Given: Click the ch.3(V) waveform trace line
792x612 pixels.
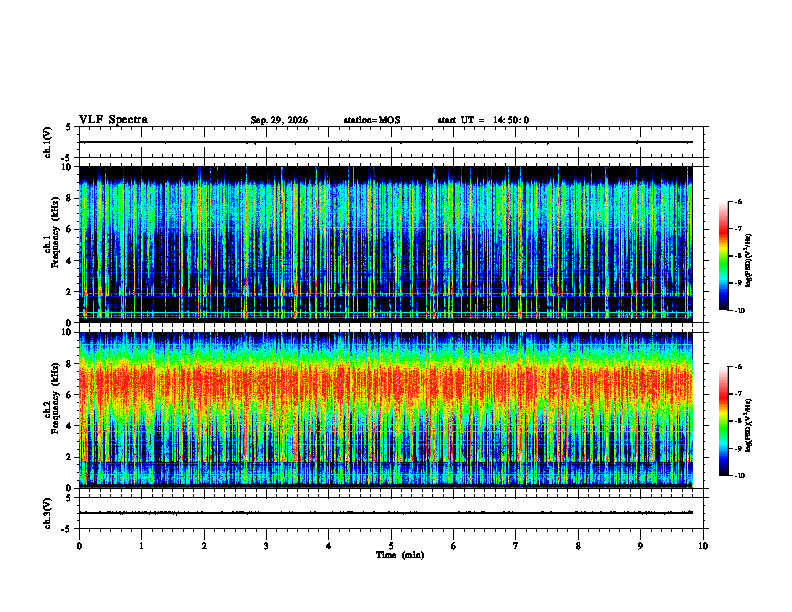Looking at the screenshot, I should [385, 513].
